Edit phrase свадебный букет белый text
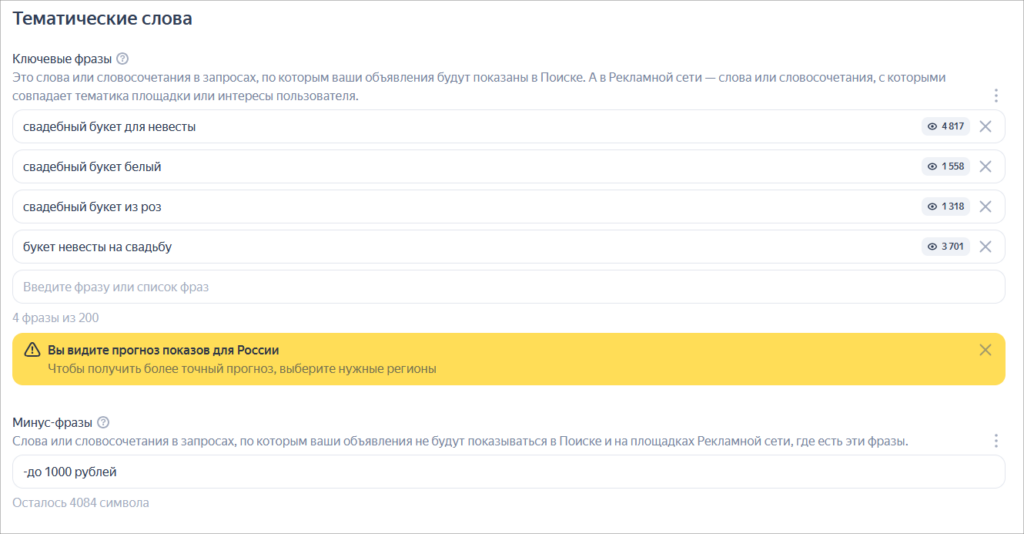This screenshot has width=1024, height=534. (92, 167)
